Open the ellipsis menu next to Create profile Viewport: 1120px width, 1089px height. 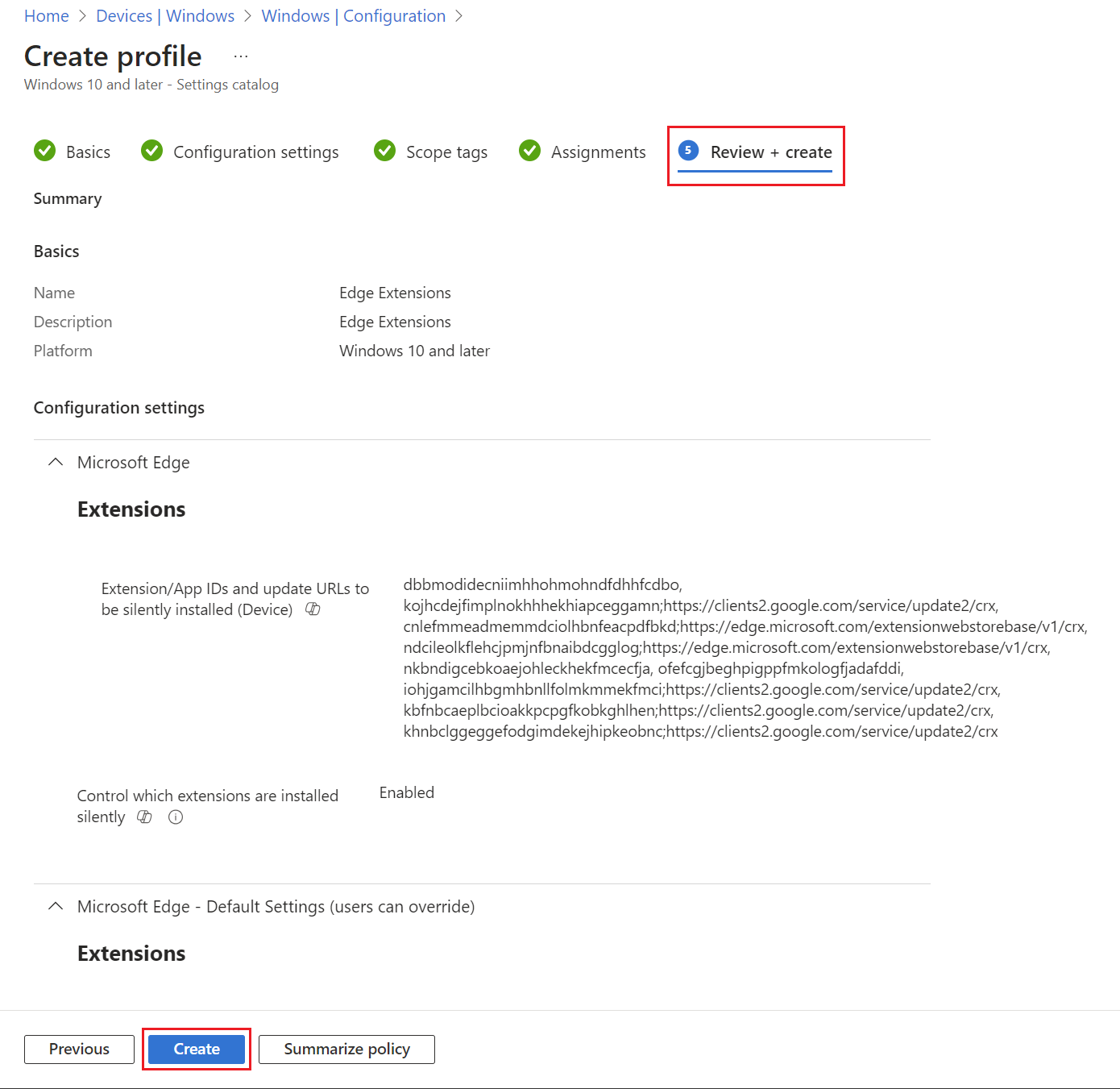tap(240, 55)
